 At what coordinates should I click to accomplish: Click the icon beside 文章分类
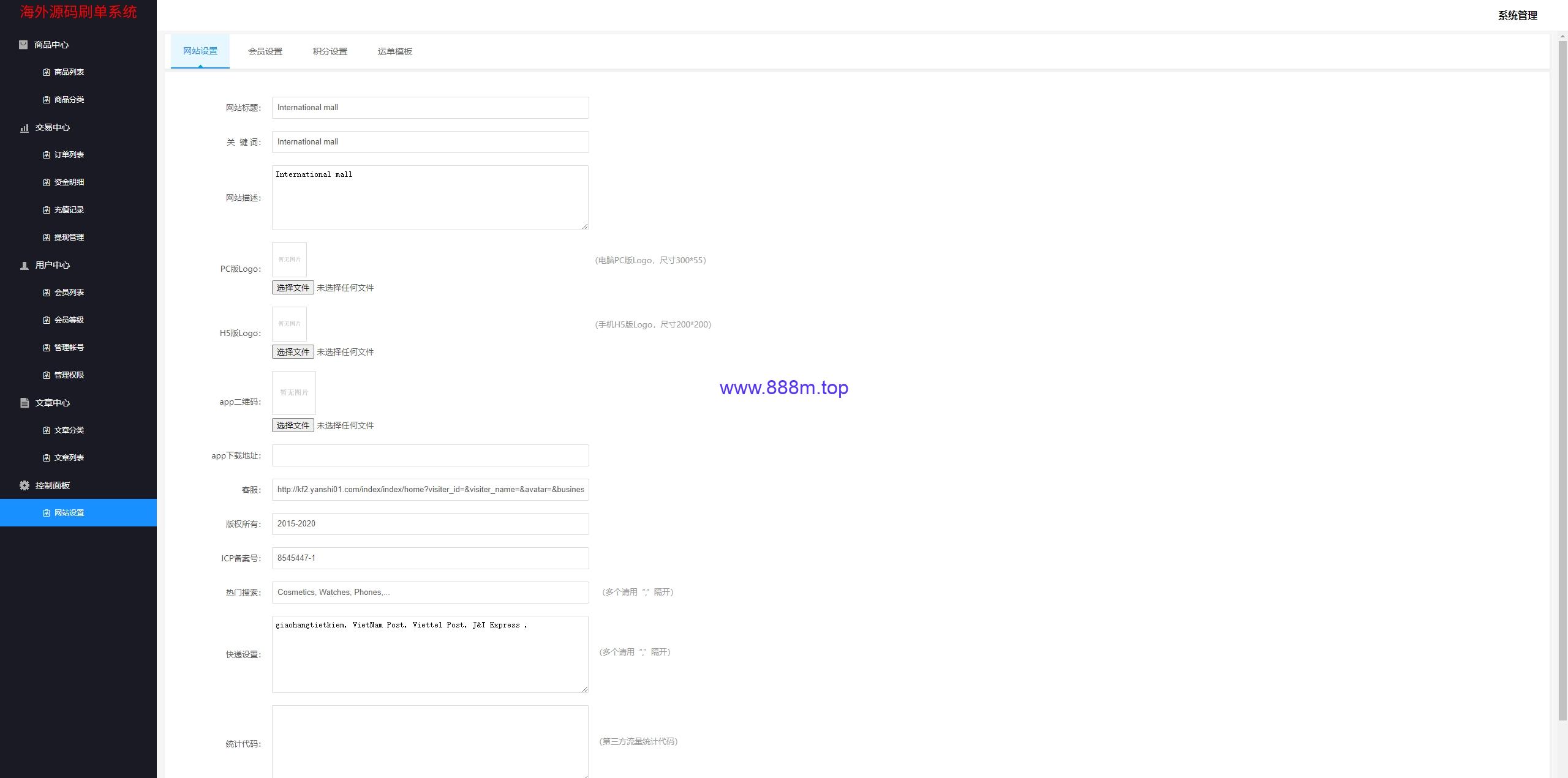[47, 430]
